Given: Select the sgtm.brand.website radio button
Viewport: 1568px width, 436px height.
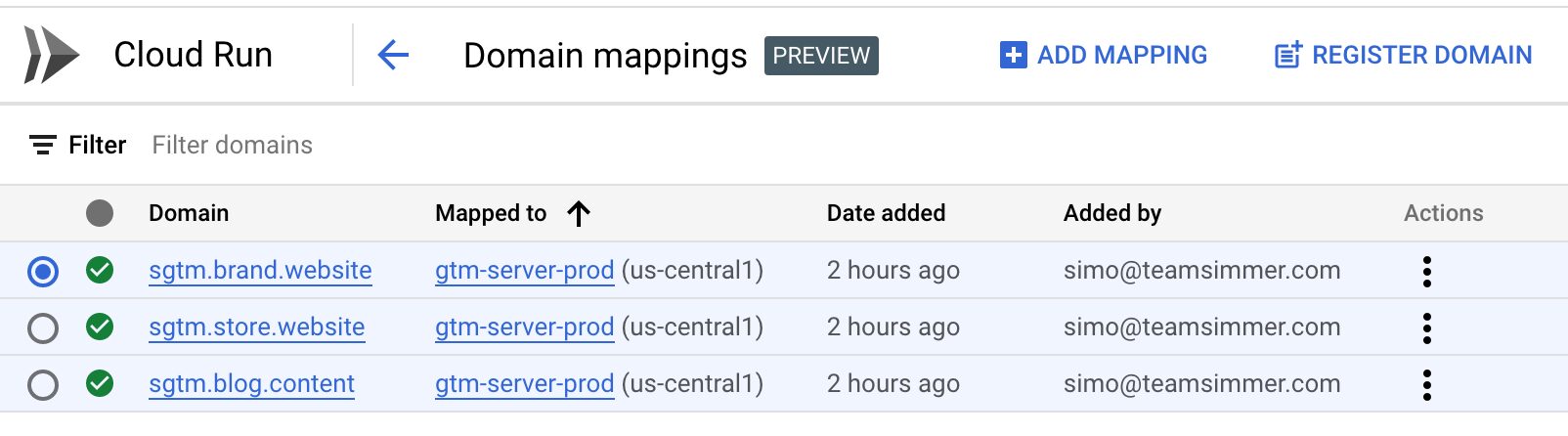Looking at the screenshot, I should pos(43,271).
